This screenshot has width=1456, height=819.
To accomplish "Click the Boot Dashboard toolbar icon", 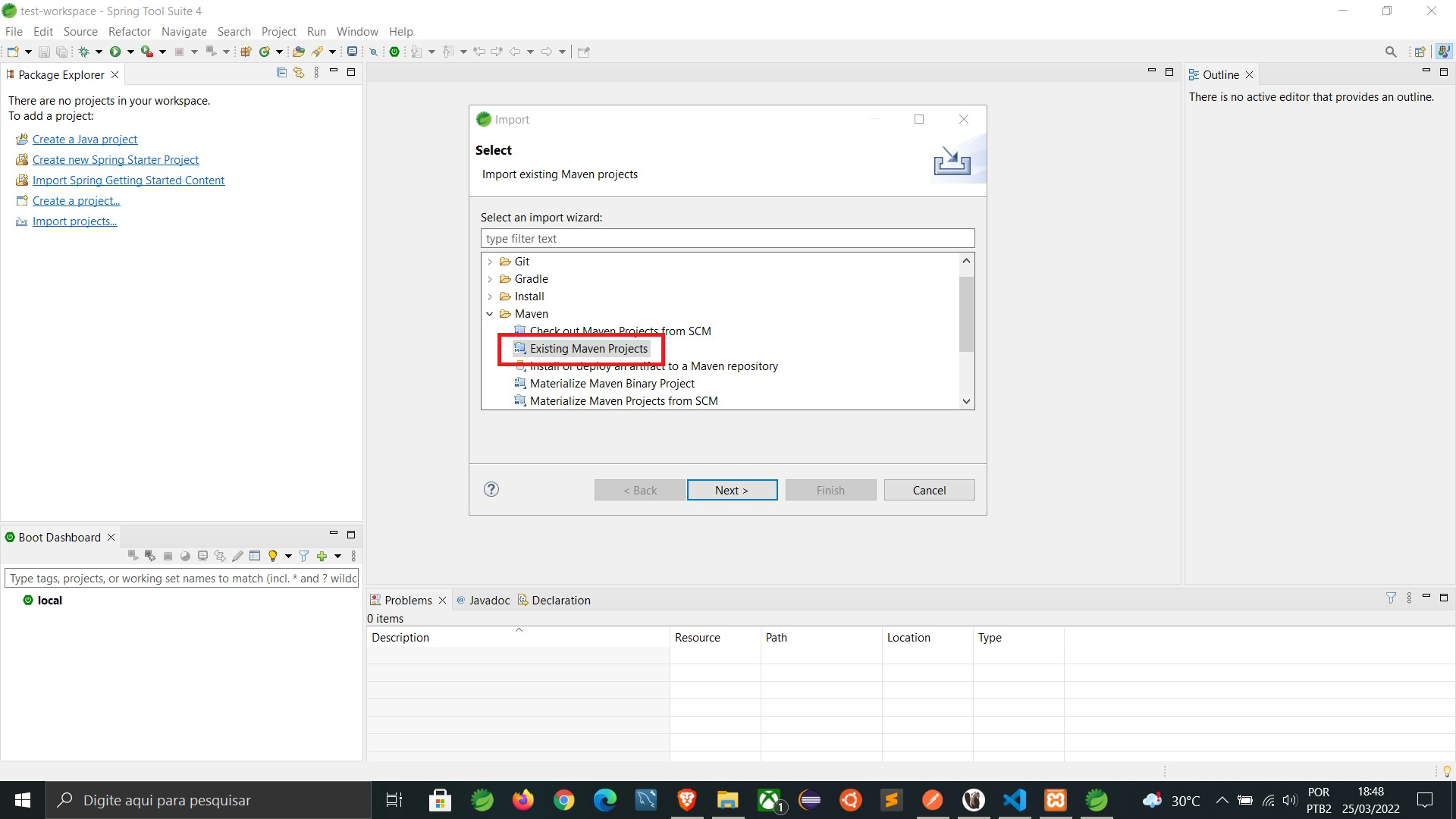I will [394, 52].
